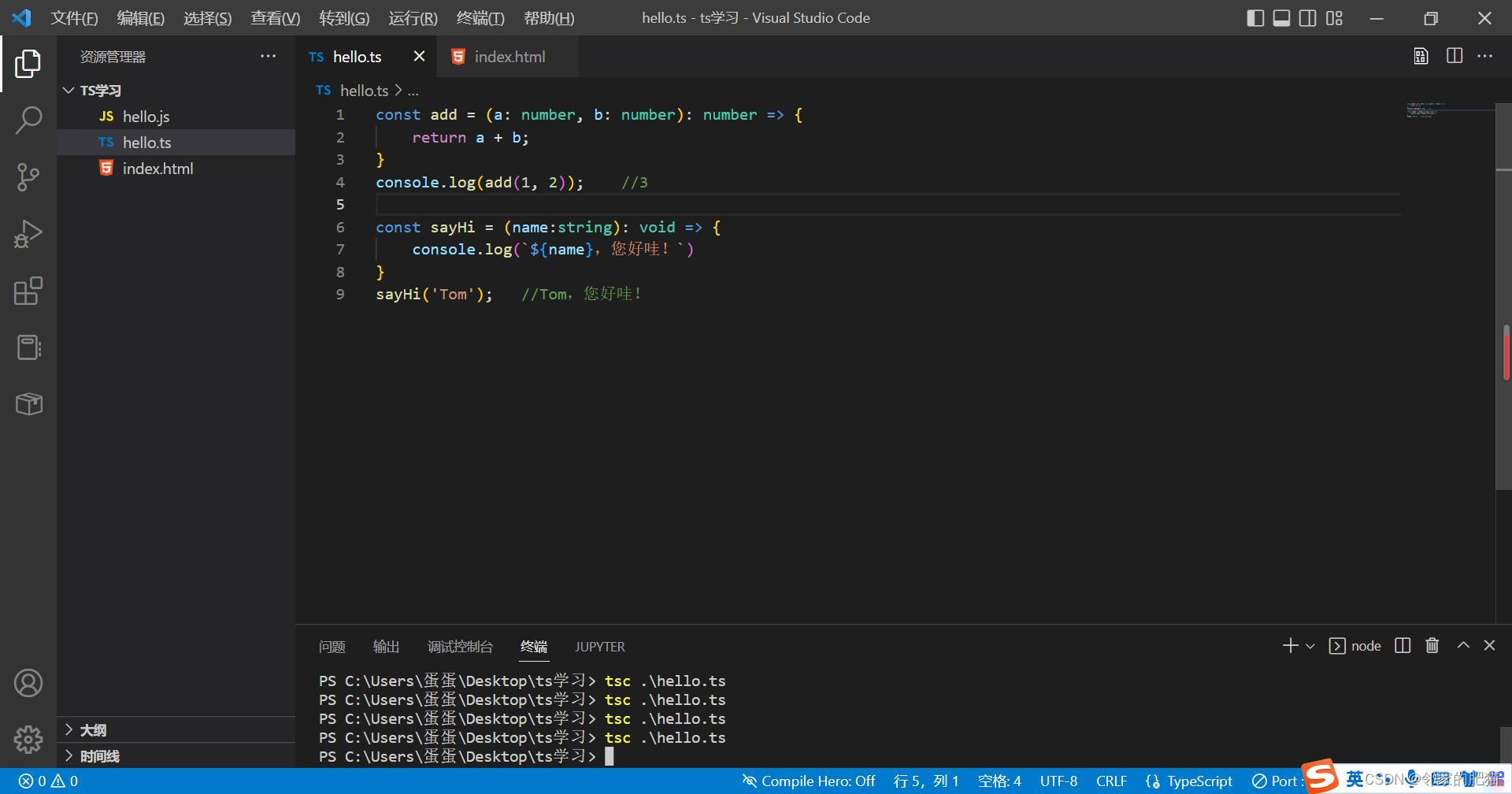Open terminal launch profile dropdown arrow
This screenshot has width=1512, height=794.
pyautogui.click(x=1310, y=646)
